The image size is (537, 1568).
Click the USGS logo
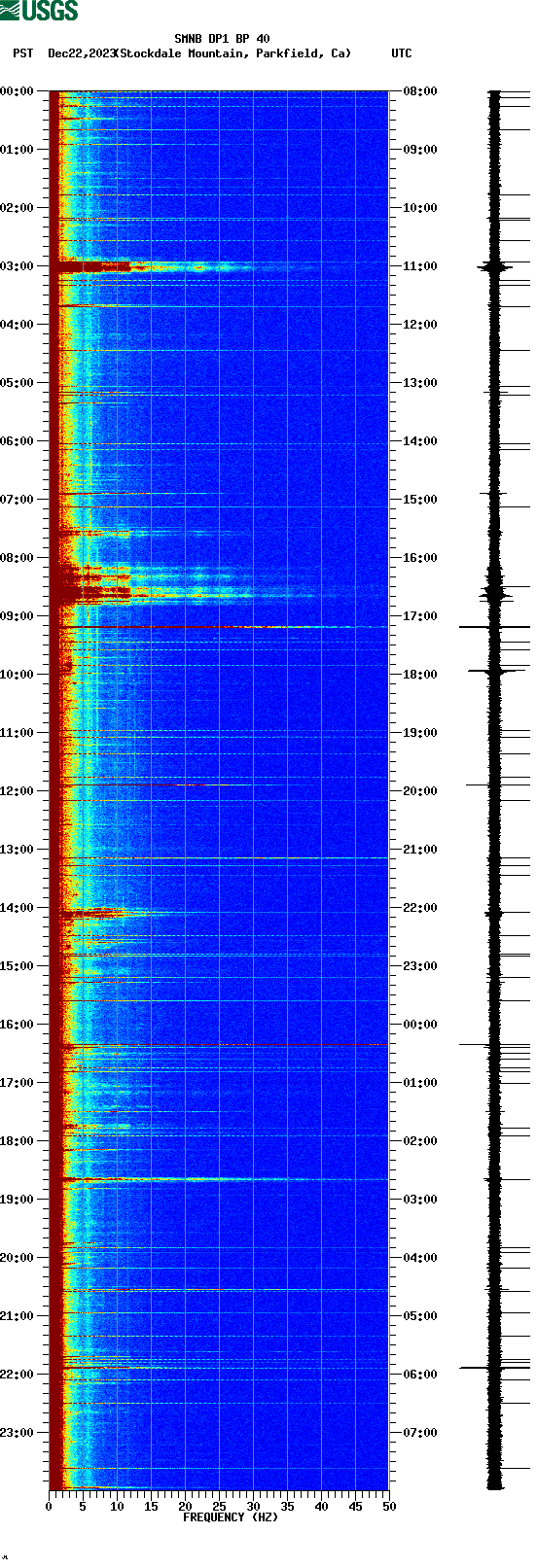click(39, 11)
